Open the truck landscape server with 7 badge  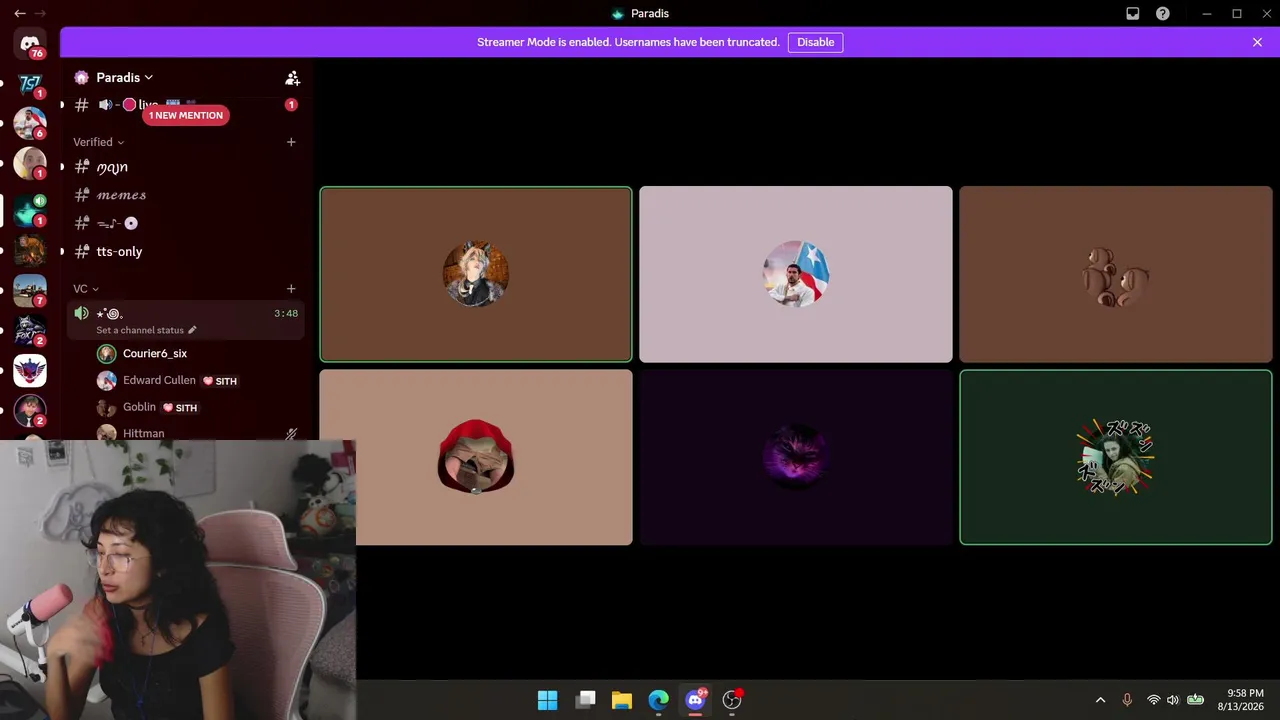[30, 290]
